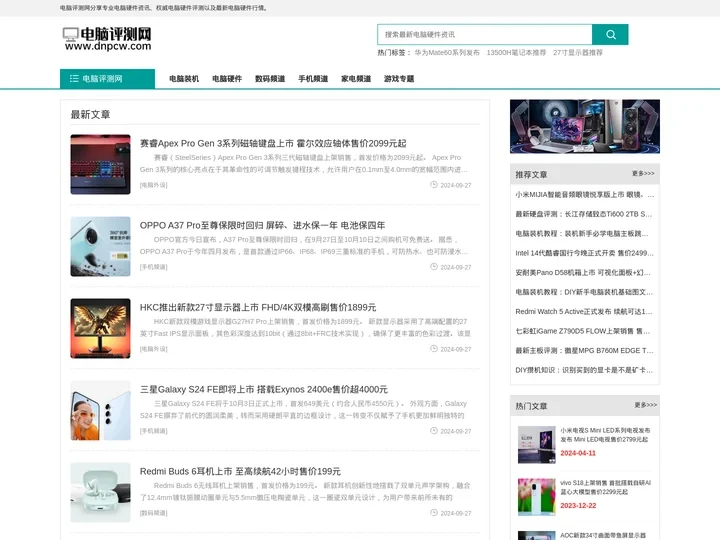Open the 数码频道 nav item
This screenshot has width=720, height=540.
pyautogui.click(x=270, y=79)
